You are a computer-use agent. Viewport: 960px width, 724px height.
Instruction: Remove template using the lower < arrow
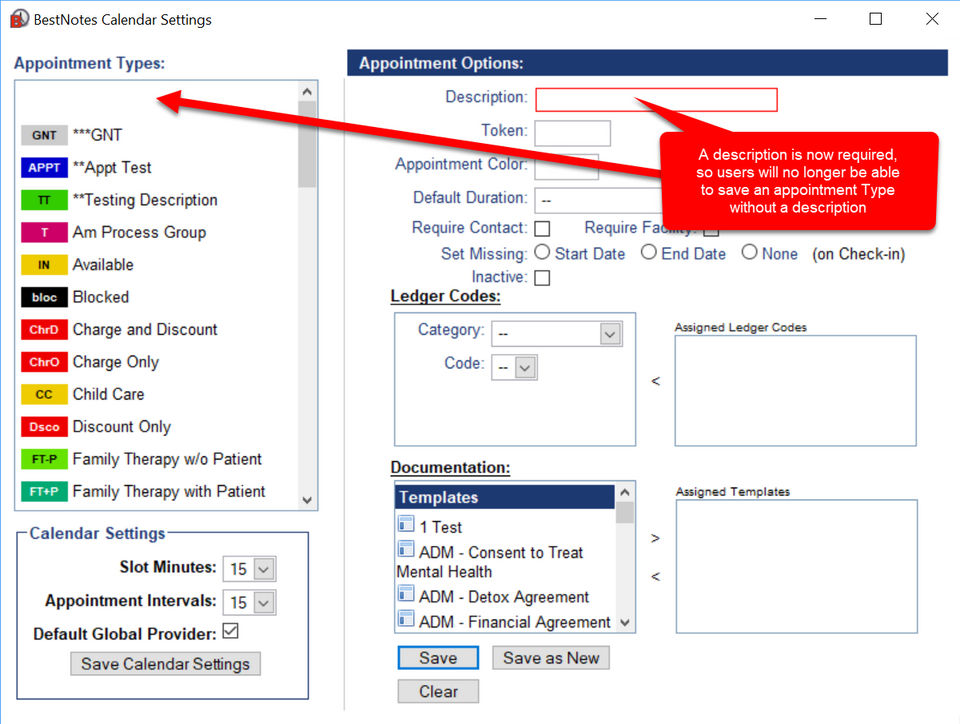tap(656, 577)
